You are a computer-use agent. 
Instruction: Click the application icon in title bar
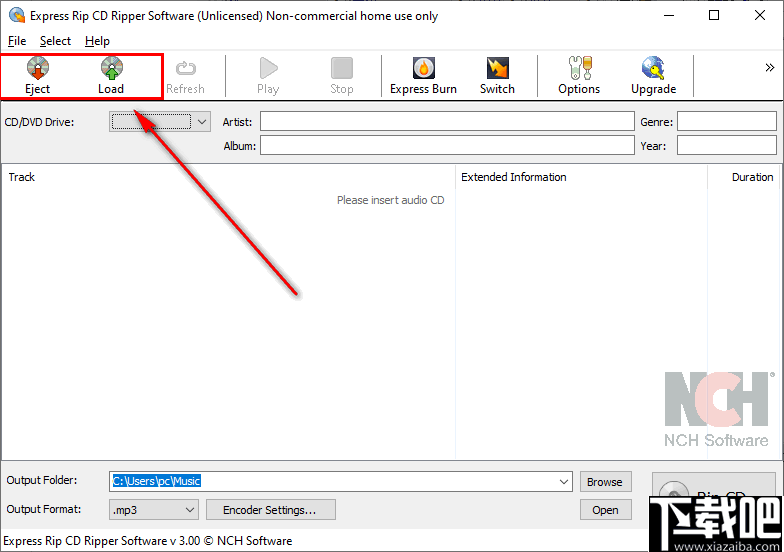pyautogui.click(x=17, y=16)
